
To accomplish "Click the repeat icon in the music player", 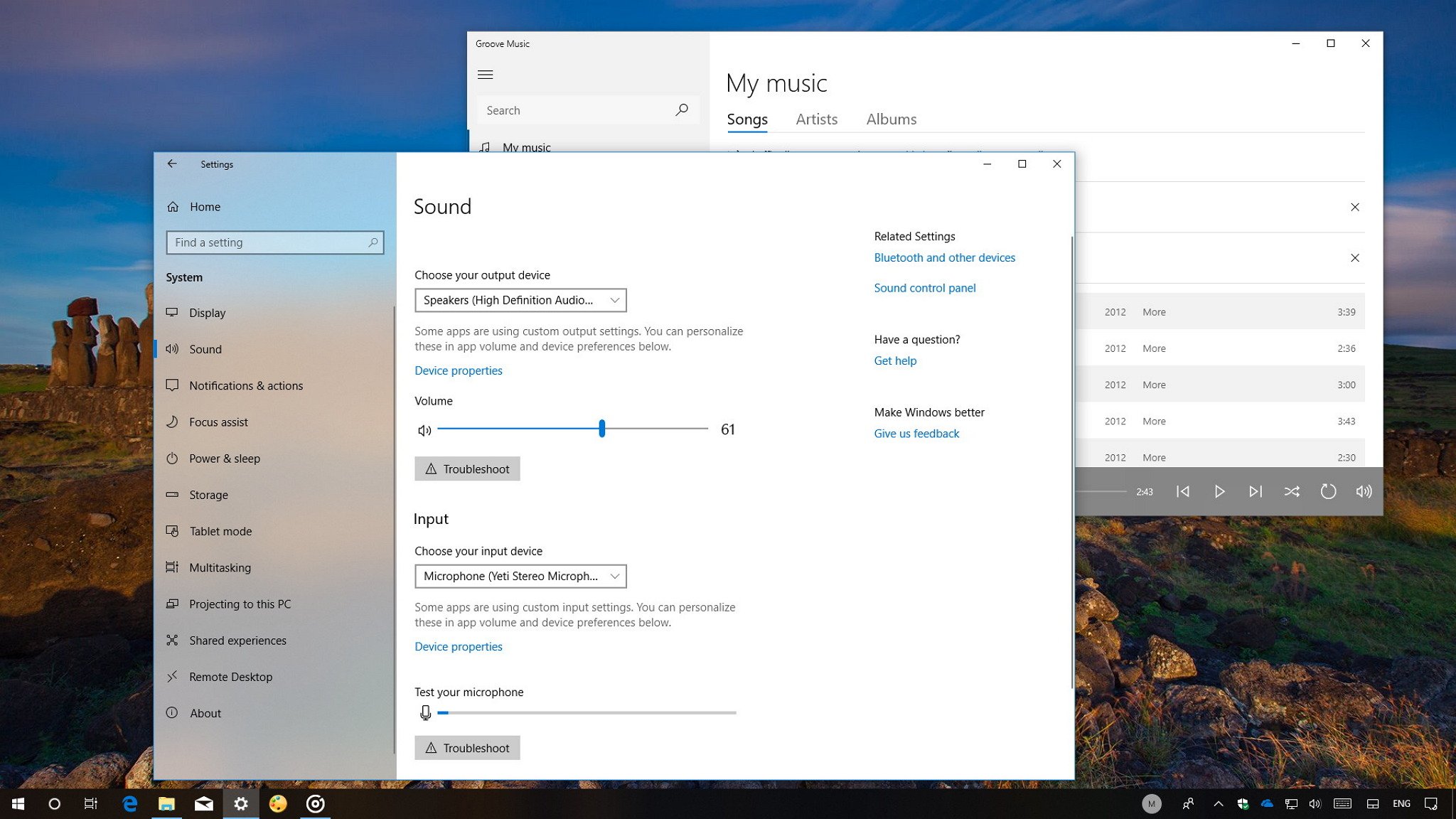I will (1328, 491).
